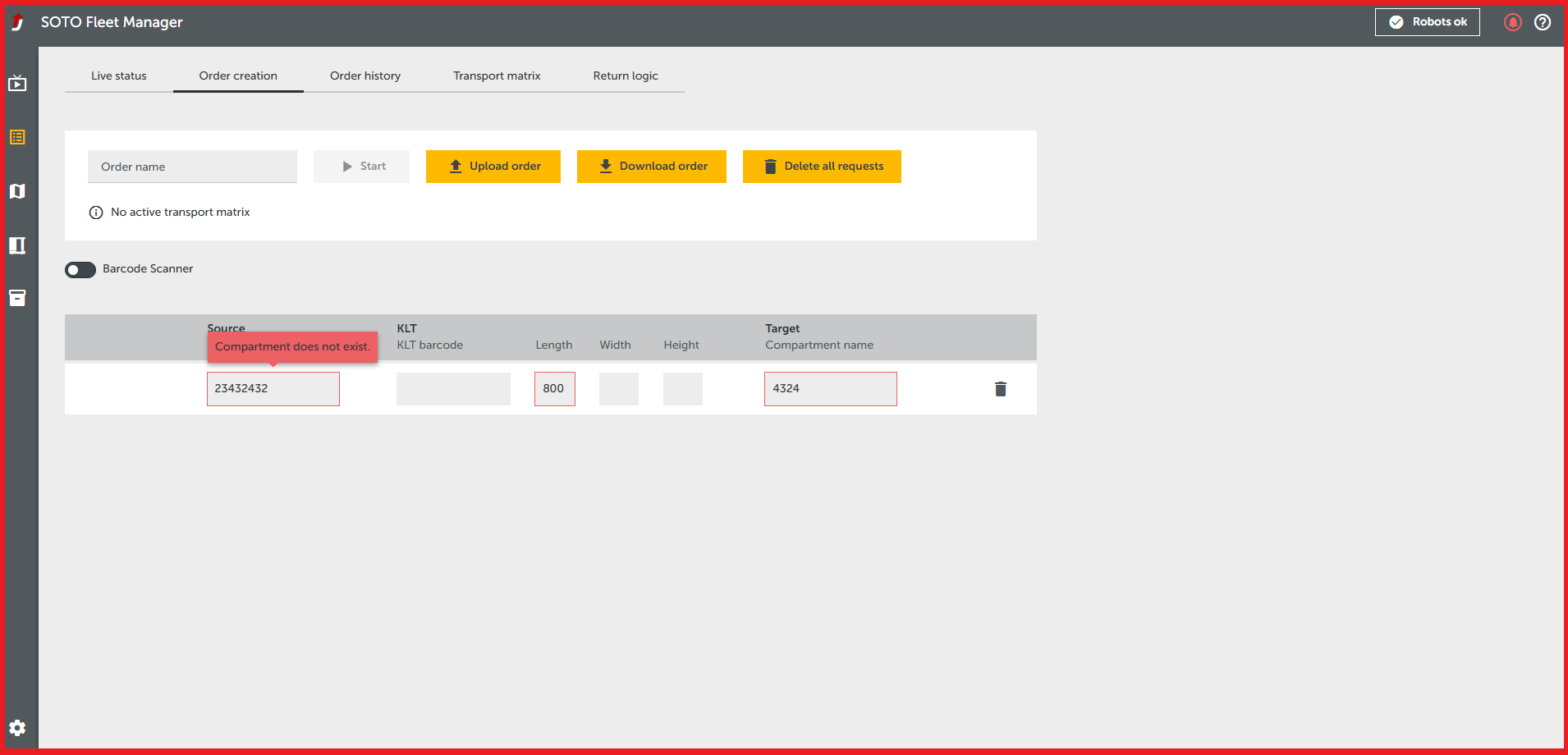Click the Robots ok status button
The height and width of the screenshot is (755, 1568).
click(x=1428, y=22)
